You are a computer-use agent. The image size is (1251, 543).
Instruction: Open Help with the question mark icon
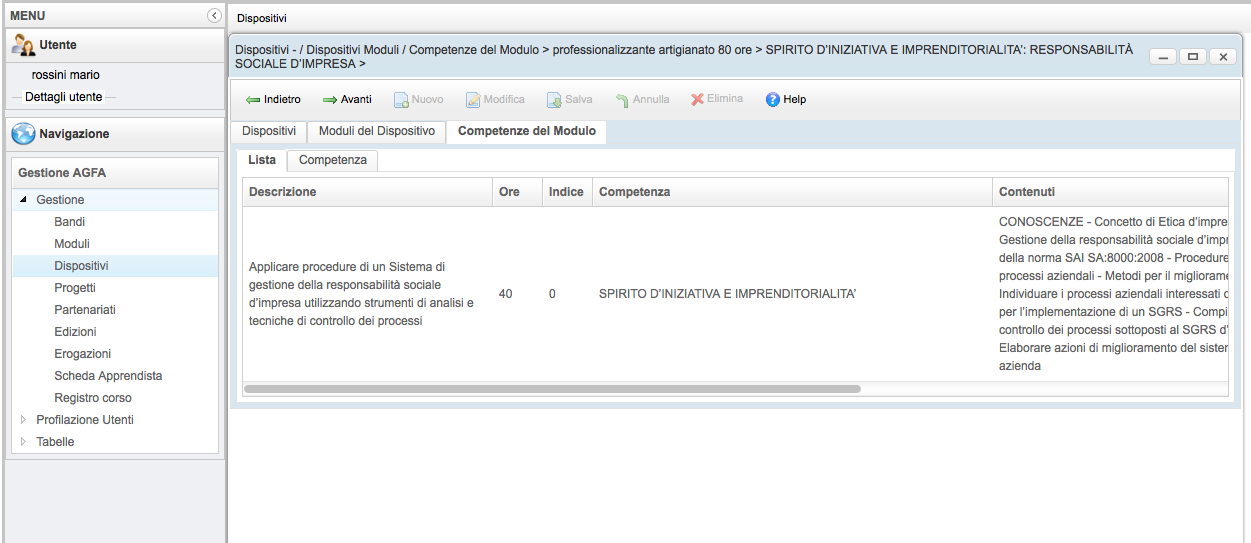[x=773, y=100]
